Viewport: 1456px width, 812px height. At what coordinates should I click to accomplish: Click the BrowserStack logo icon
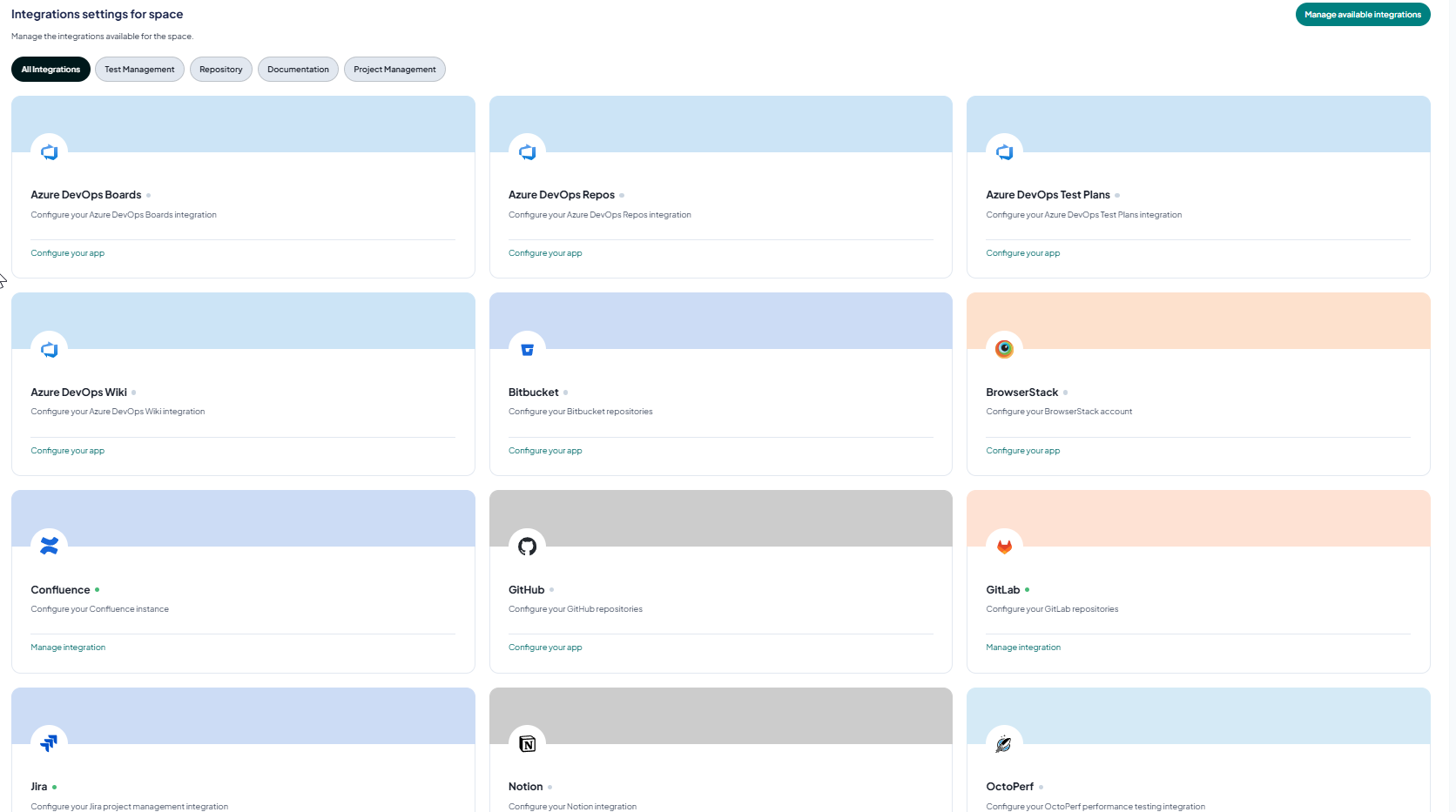pos(1004,350)
